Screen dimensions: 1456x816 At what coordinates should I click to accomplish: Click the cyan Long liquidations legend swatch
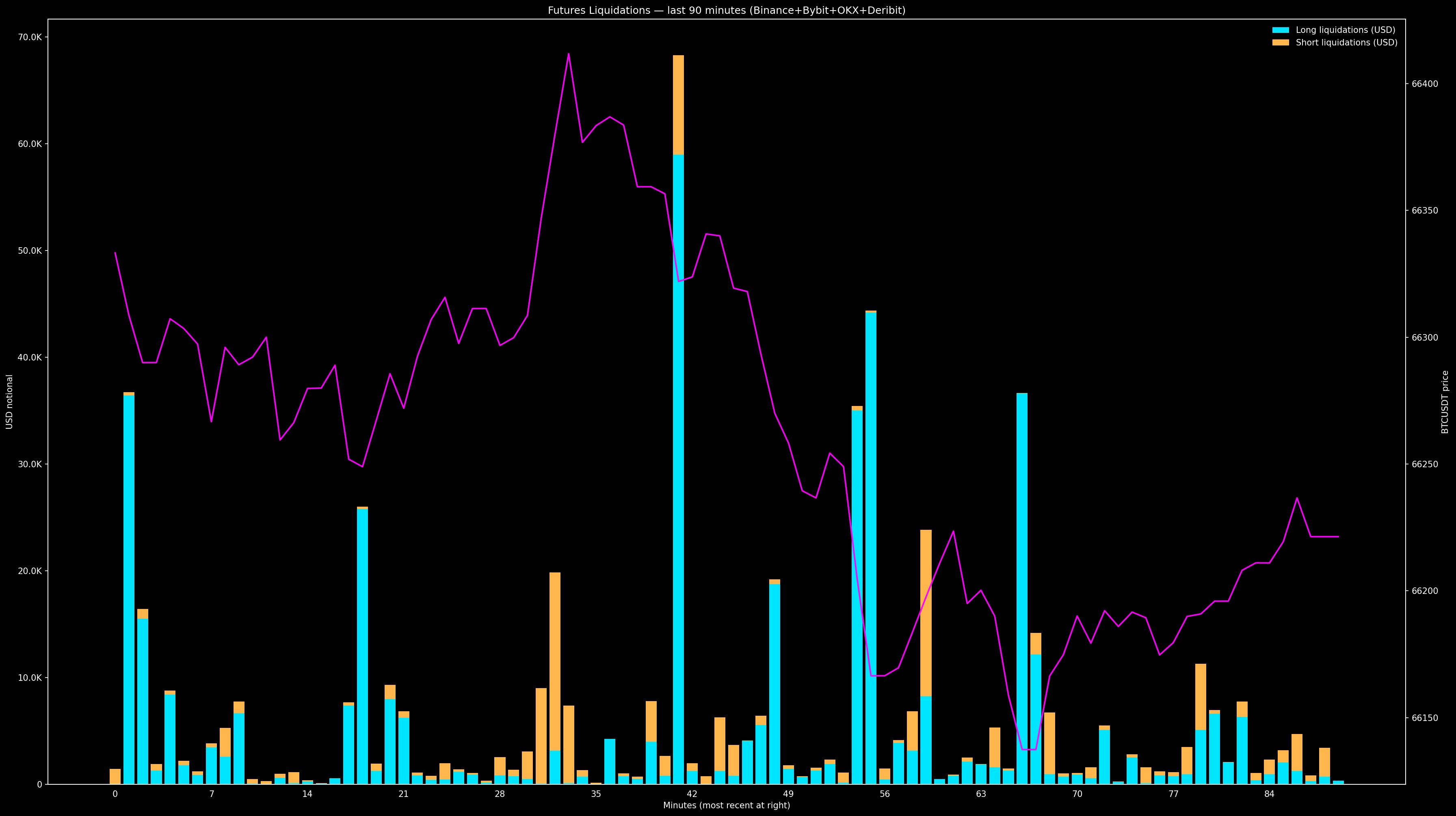pos(1280,30)
